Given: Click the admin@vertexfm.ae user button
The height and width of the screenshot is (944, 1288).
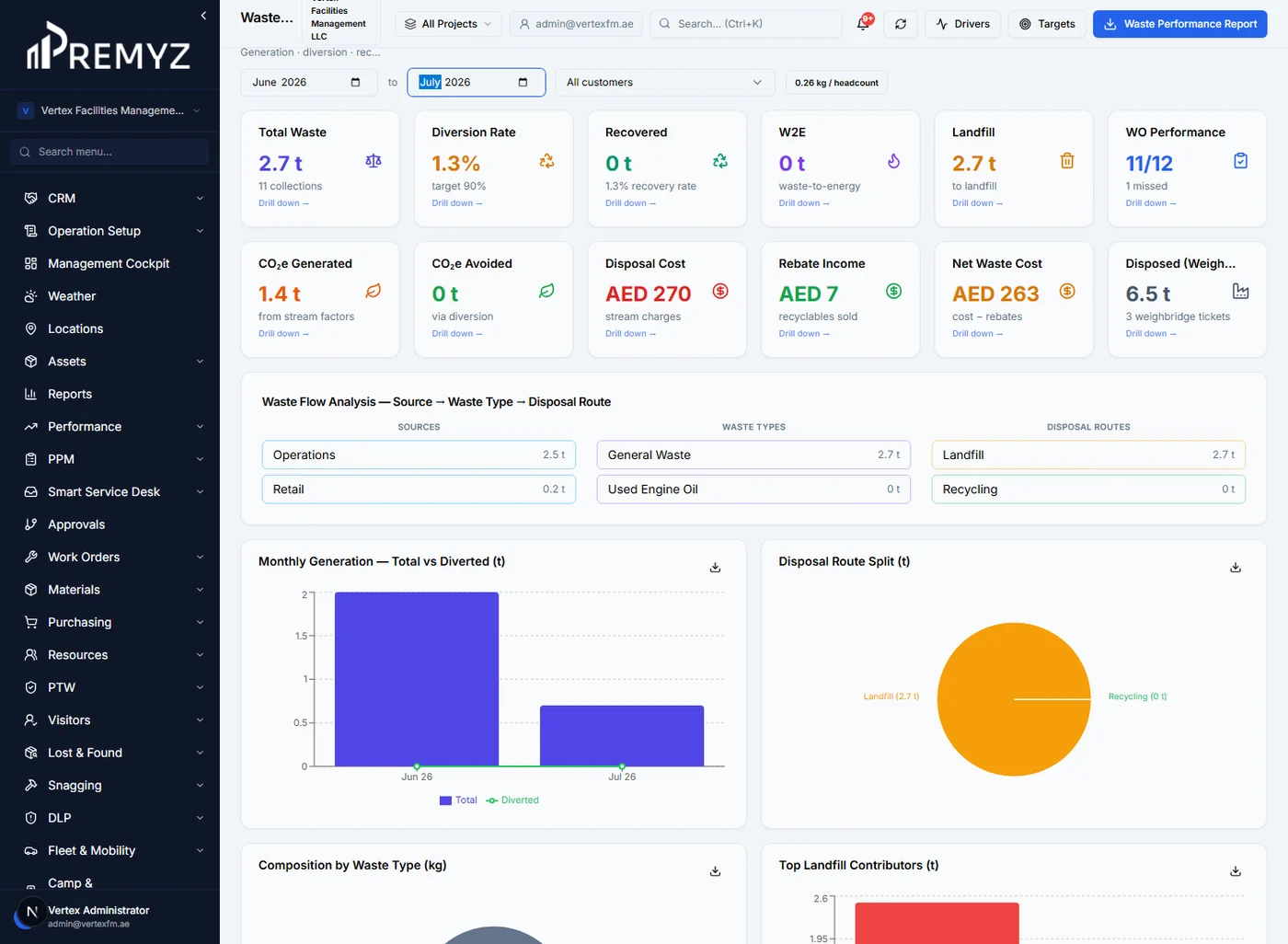Looking at the screenshot, I should [576, 24].
